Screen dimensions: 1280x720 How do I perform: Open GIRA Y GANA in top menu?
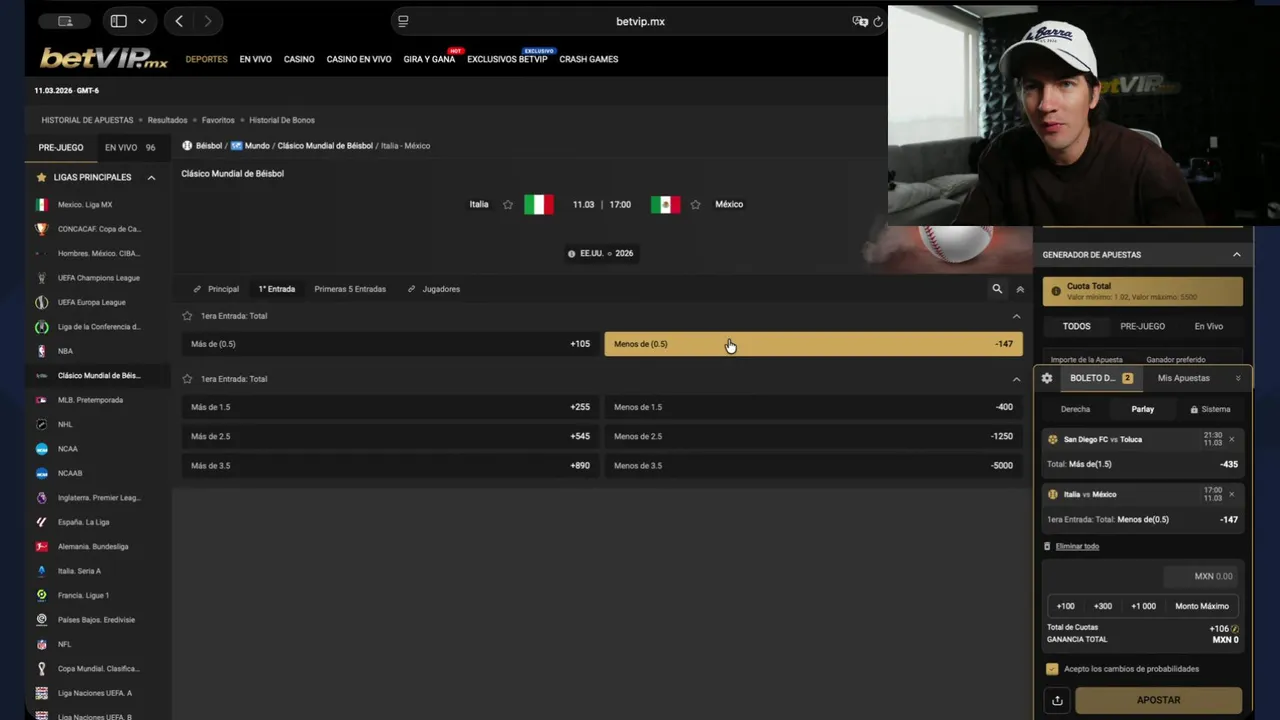(x=429, y=59)
